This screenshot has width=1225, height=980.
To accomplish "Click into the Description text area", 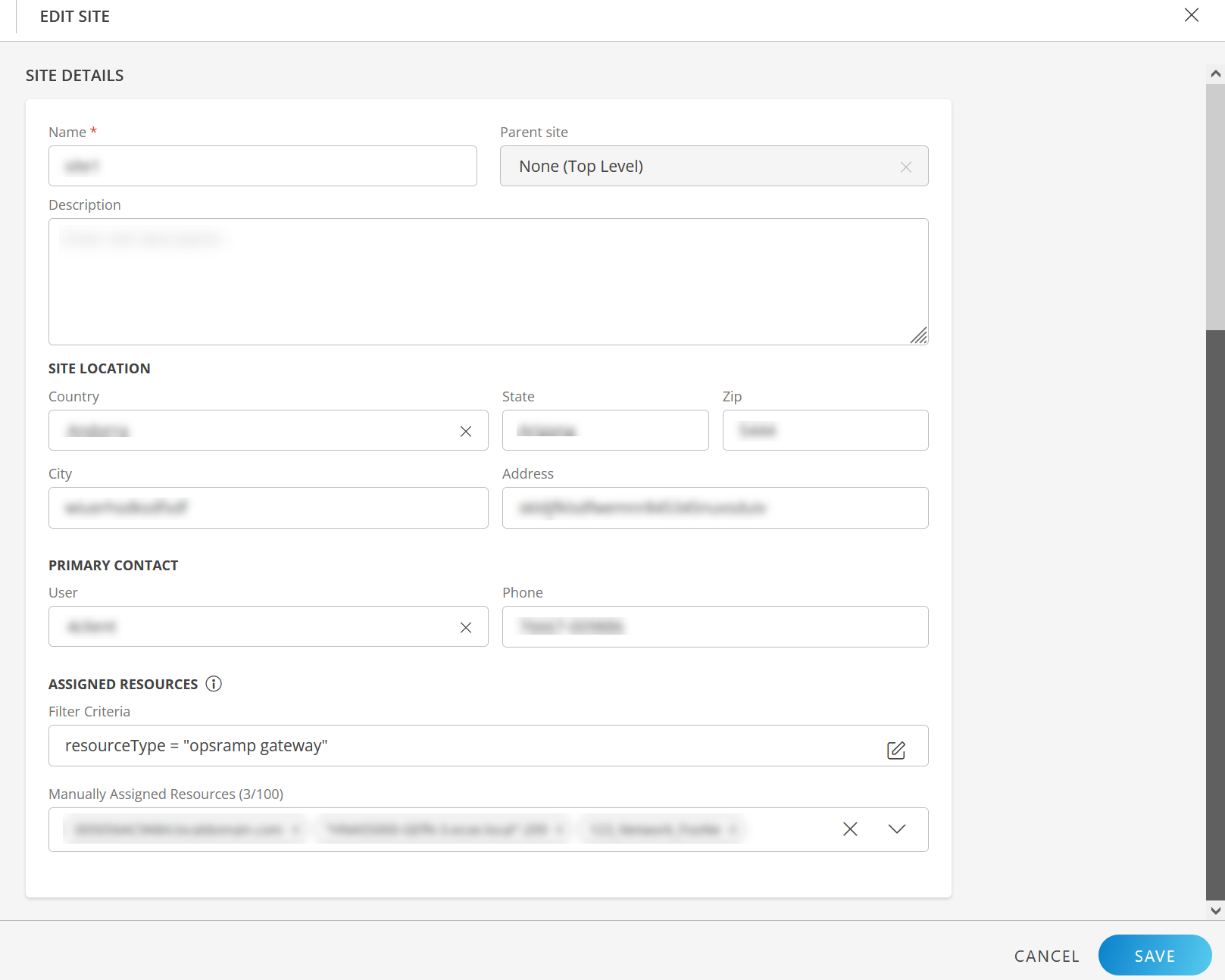I will tap(488, 282).
